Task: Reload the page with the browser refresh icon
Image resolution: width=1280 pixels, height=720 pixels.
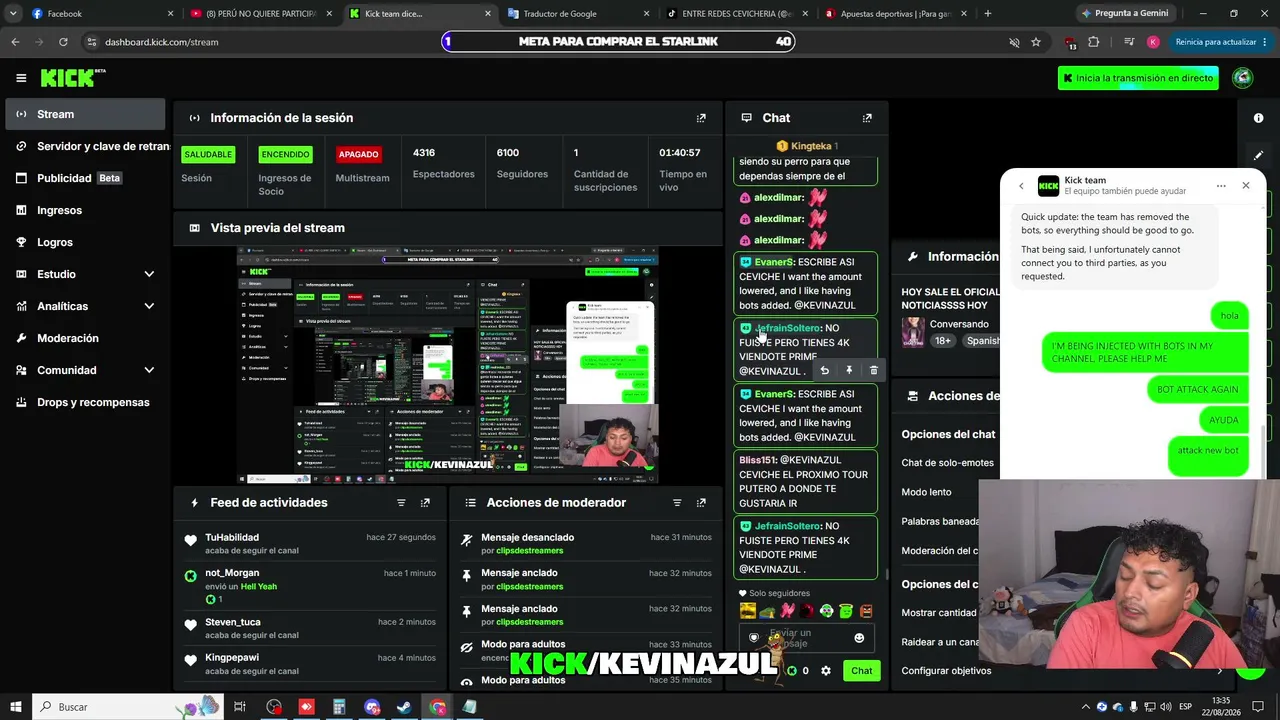Action: point(63,42)
